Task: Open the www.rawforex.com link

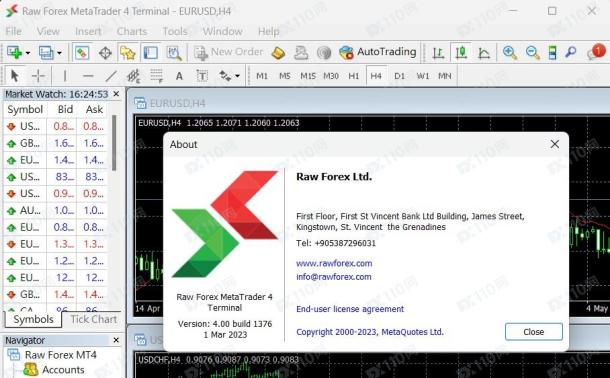Action: (334, 263)
